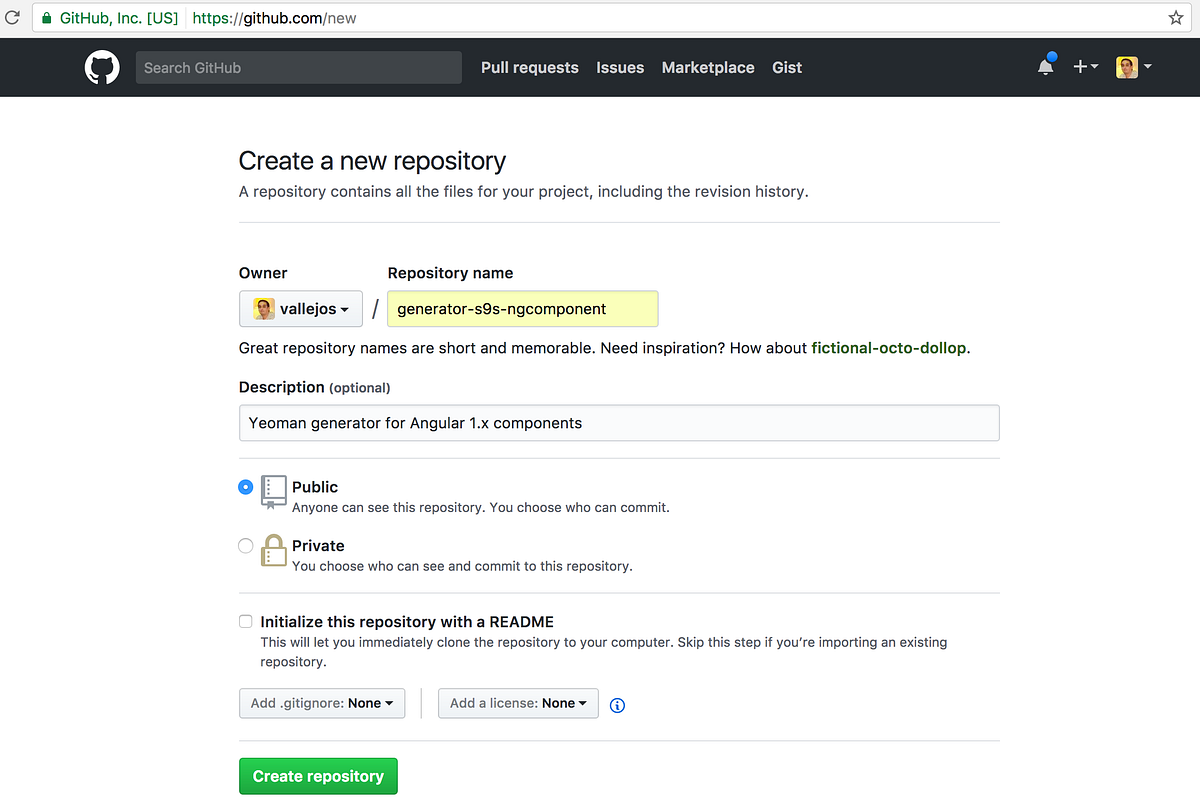The width and height of the screenshot is (1200, 798).
Task: Go to the Marketplace section
Action: (x=708, y=67)
